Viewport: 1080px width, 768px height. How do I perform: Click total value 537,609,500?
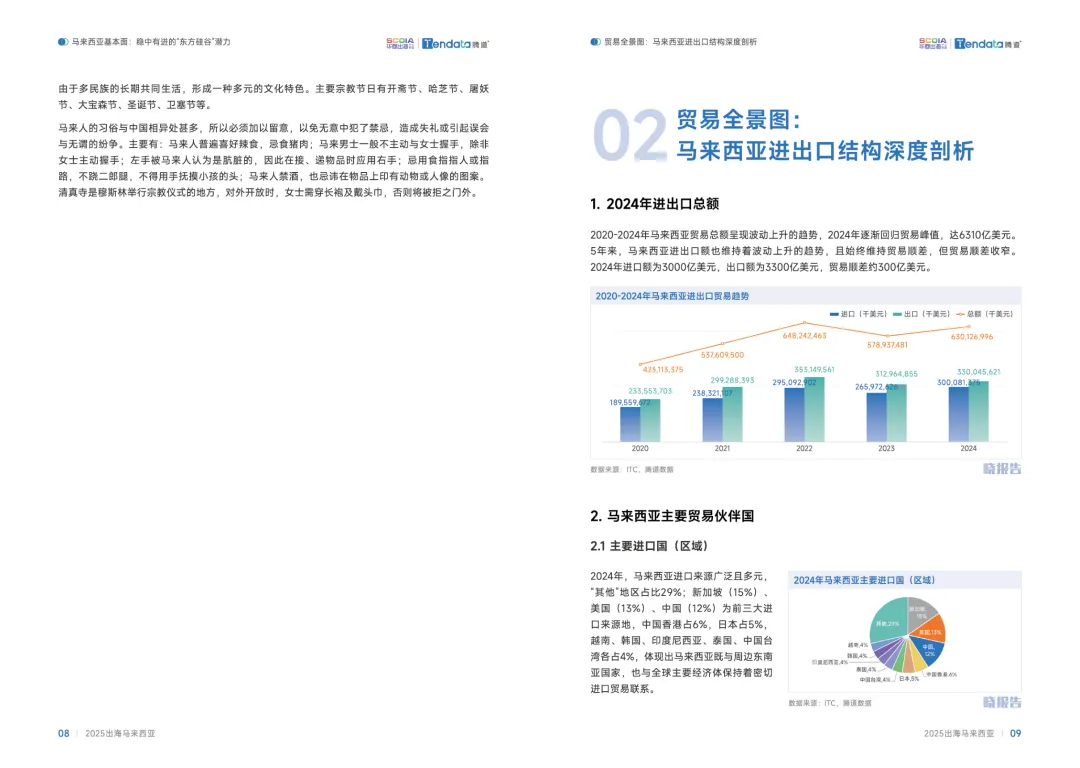(x=723, y=355)
